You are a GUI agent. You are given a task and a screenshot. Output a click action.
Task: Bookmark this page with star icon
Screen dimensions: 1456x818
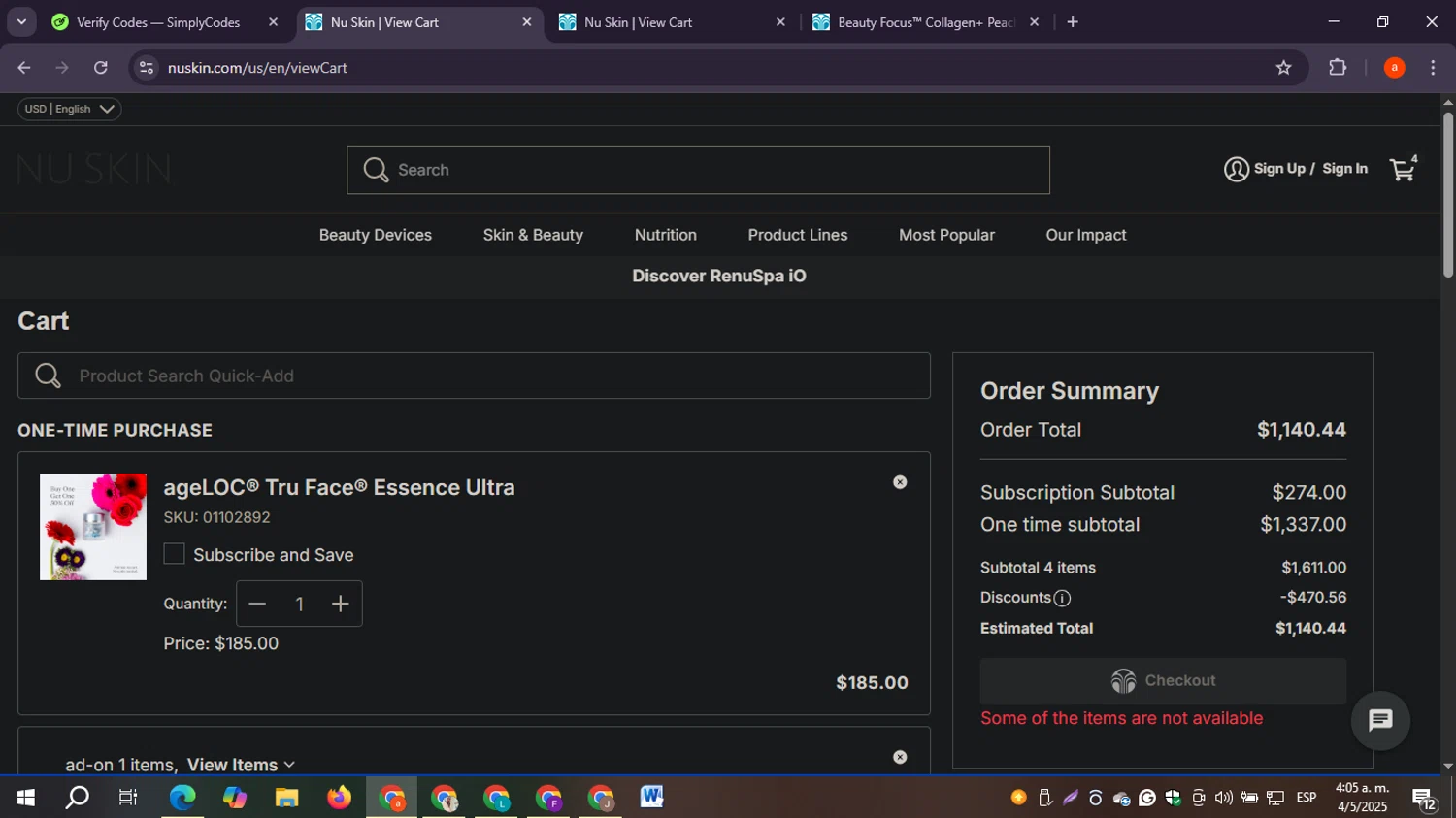coord(1283,67)
